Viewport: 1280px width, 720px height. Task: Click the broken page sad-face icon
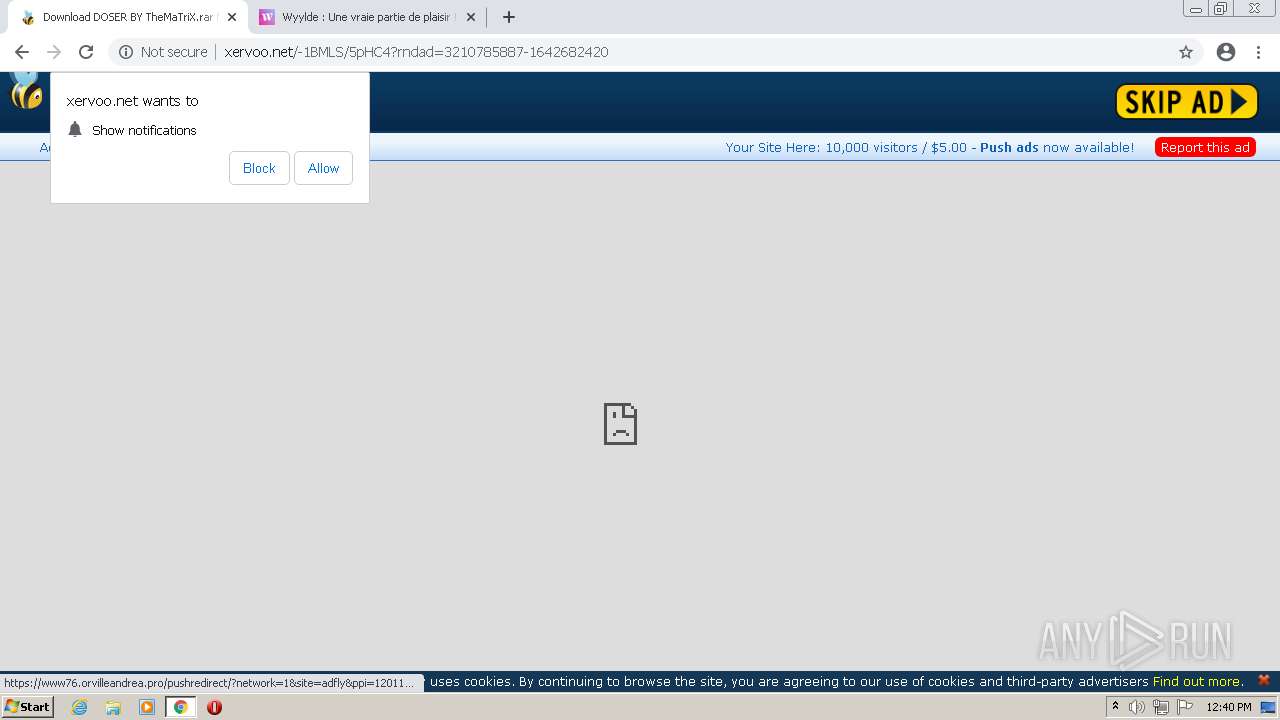[620, 424]
